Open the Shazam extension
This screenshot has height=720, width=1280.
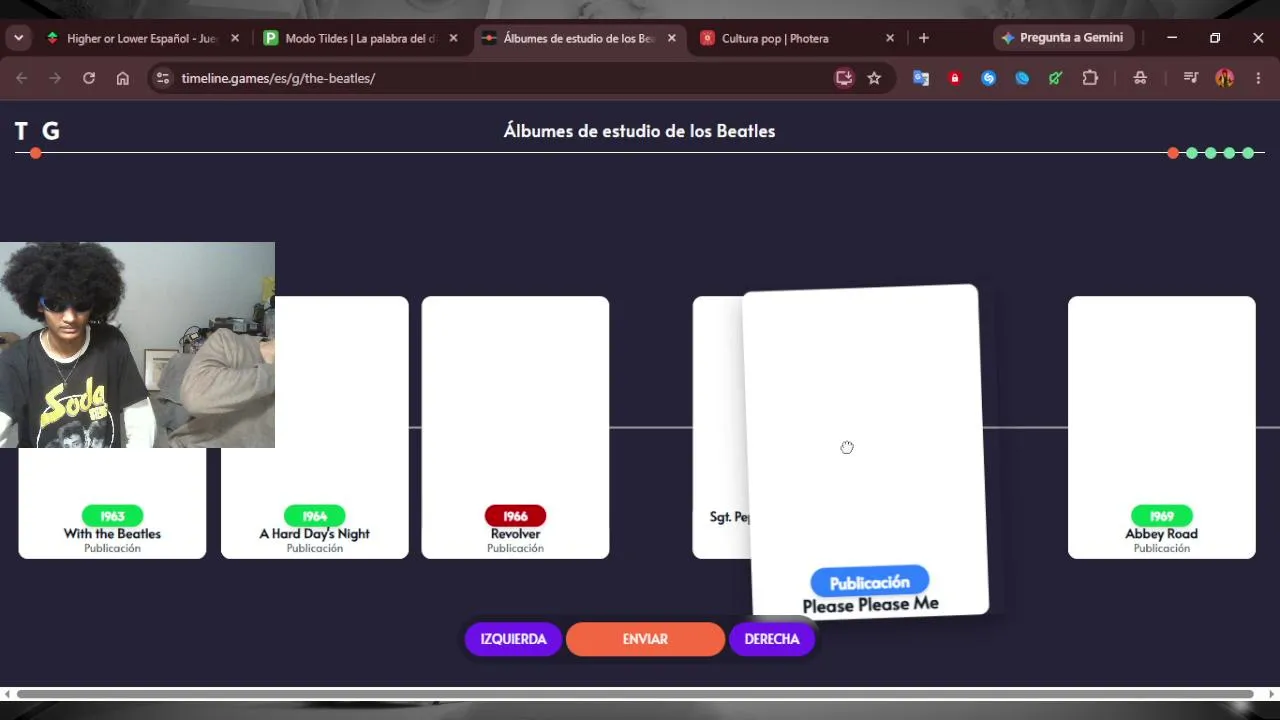point(989,78)
